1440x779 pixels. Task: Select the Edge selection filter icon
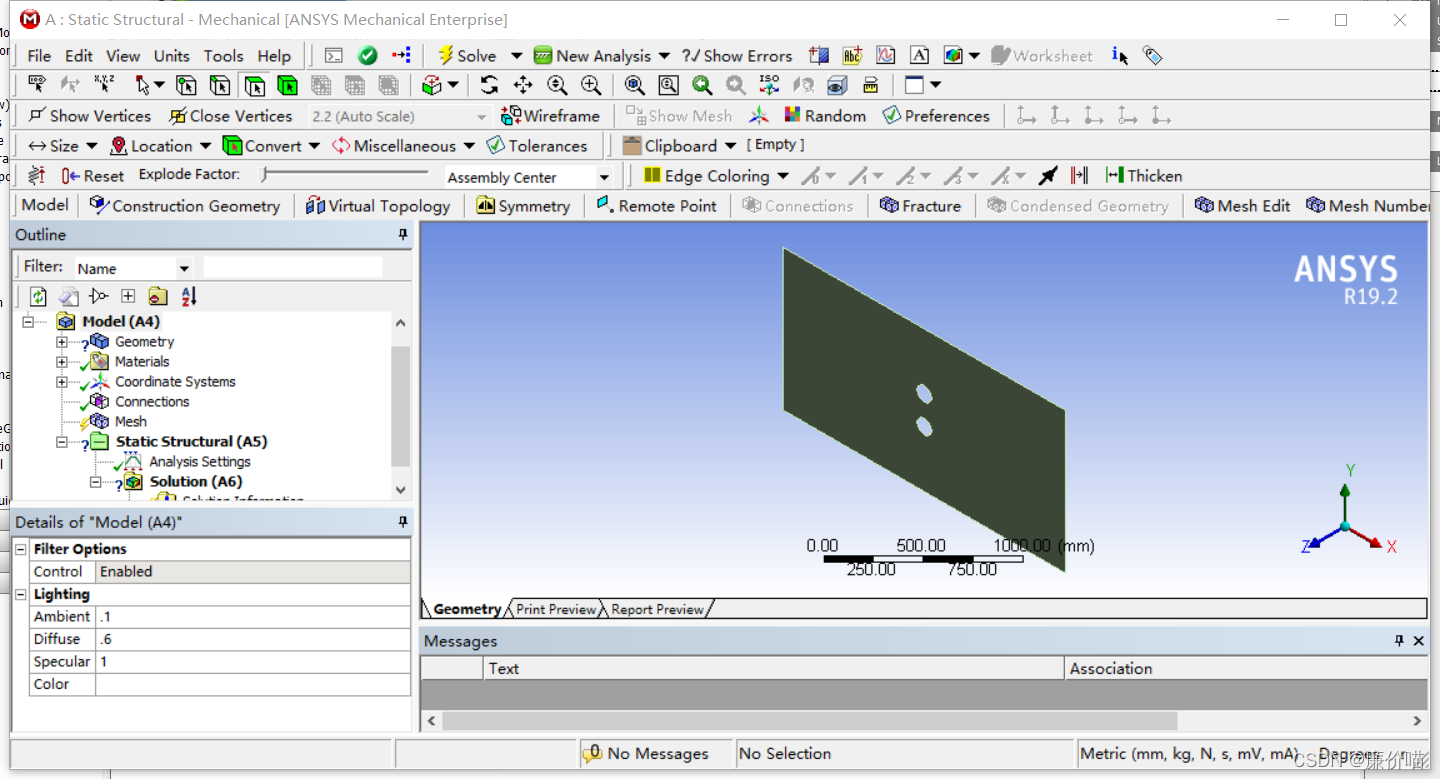point(220,86)
